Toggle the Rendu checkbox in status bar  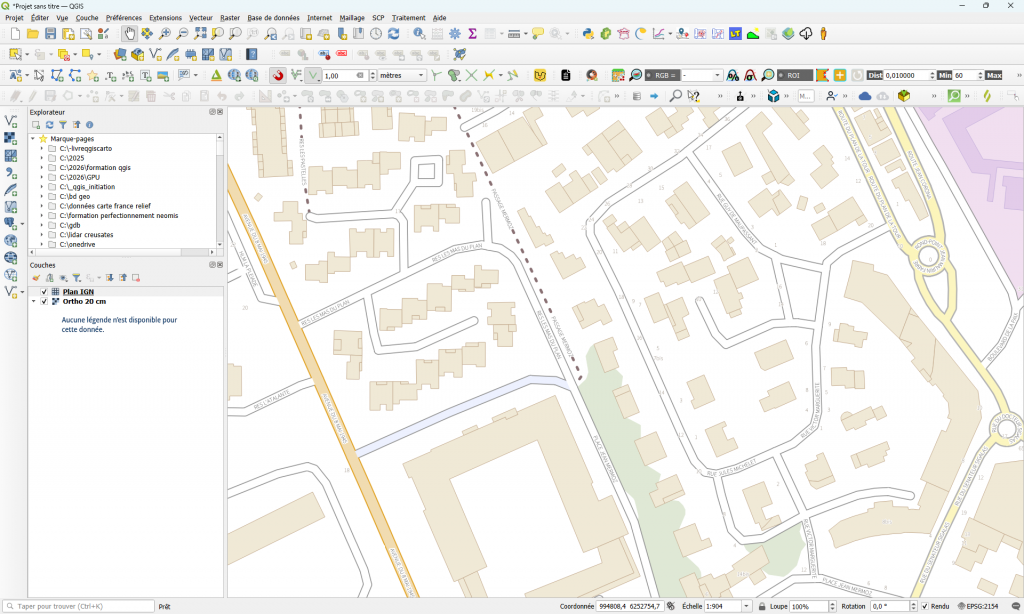(x=924, y=606)
